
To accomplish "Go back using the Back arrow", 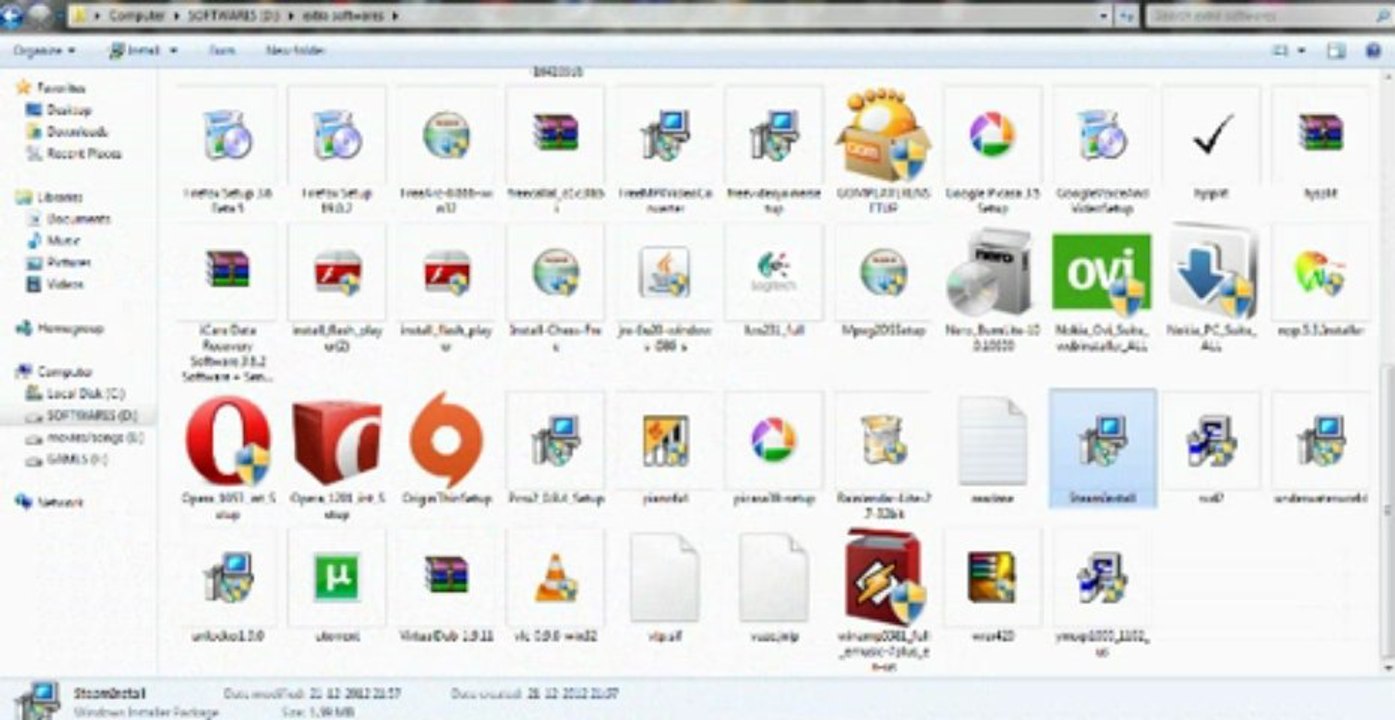I will (13, 14).
